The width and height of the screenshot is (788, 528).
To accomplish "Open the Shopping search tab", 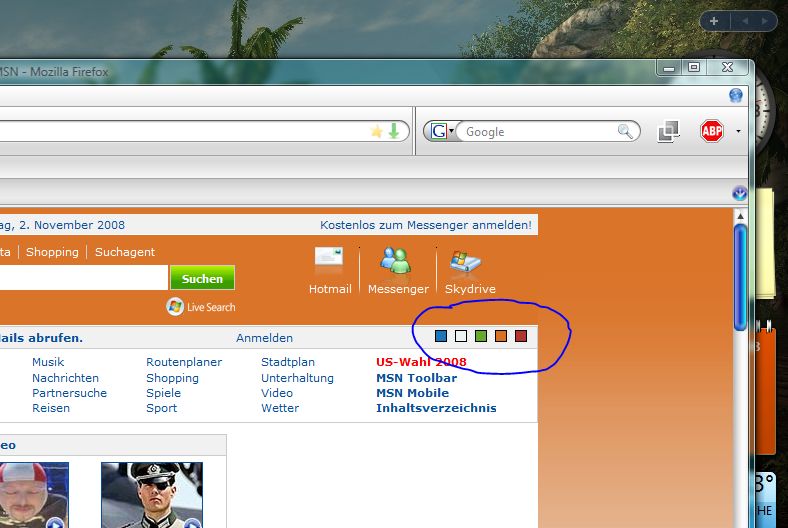I will 52,252.
